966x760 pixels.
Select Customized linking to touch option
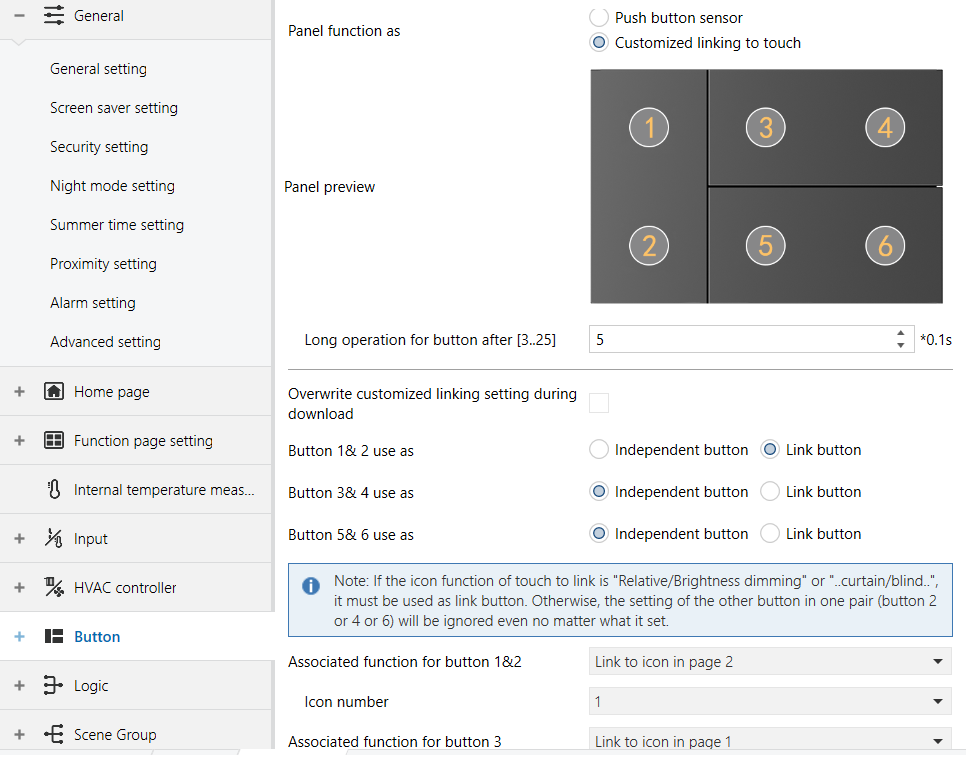tap(599, 42)
